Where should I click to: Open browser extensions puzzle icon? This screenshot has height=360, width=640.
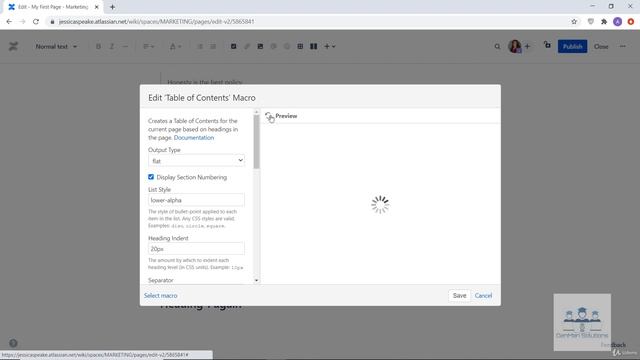(604, 22)
